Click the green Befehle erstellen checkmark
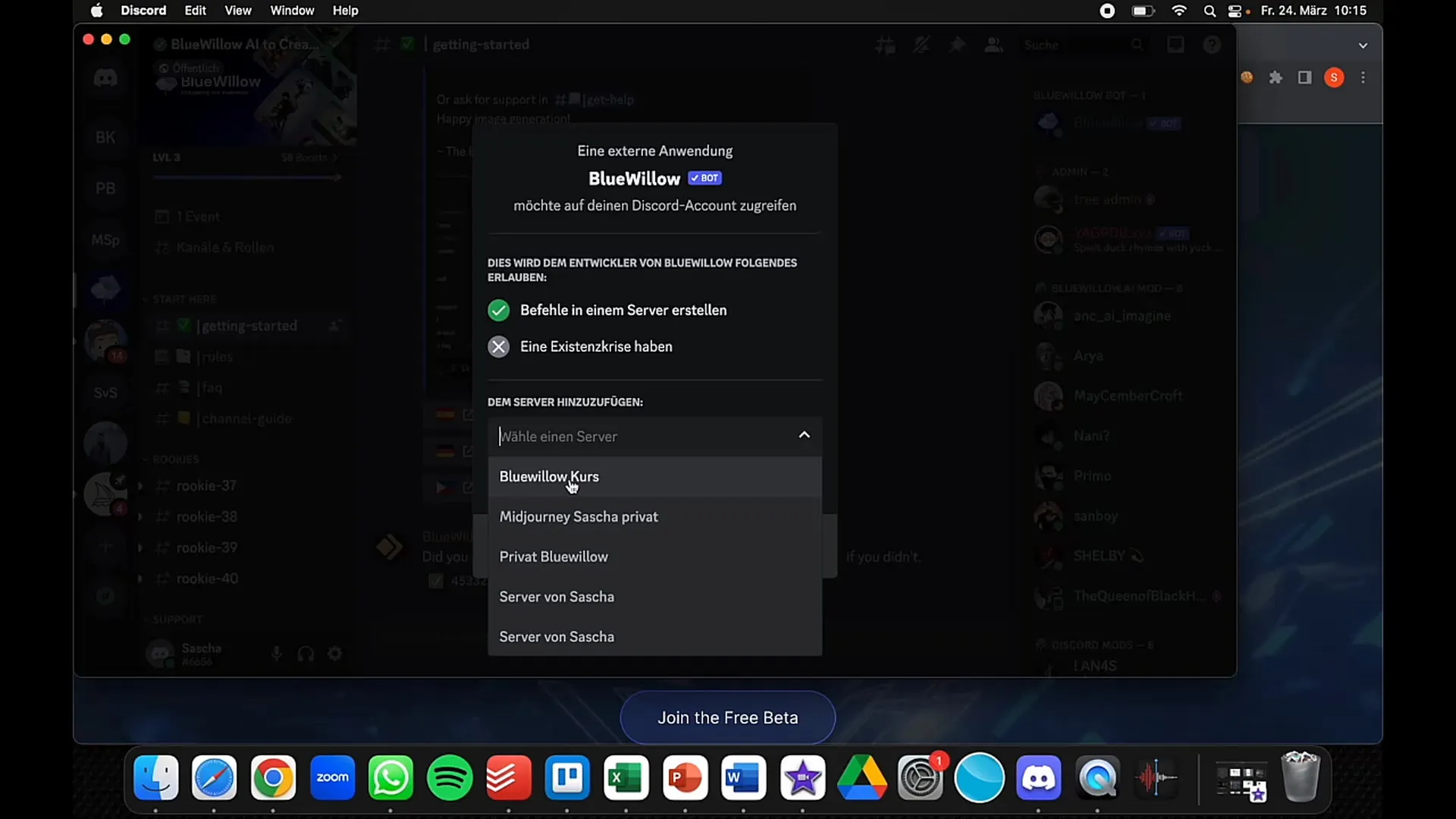1456x819 pixels. pyautogui.click(x=498, y=310)
